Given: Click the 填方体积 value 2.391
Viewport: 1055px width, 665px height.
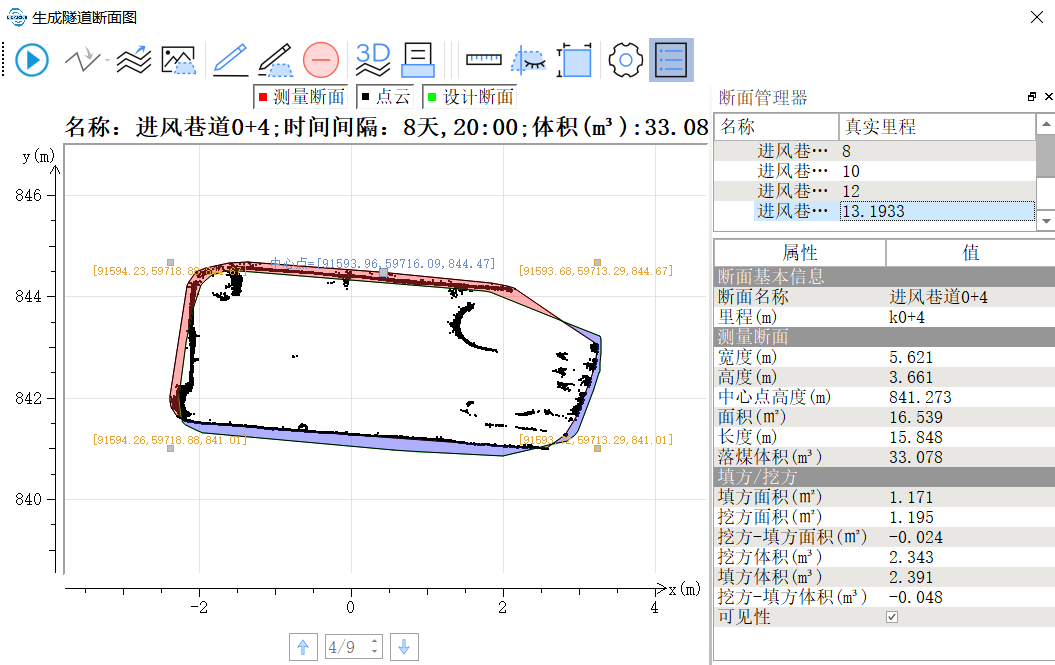Looking at the screenshot, I should 911,578.
